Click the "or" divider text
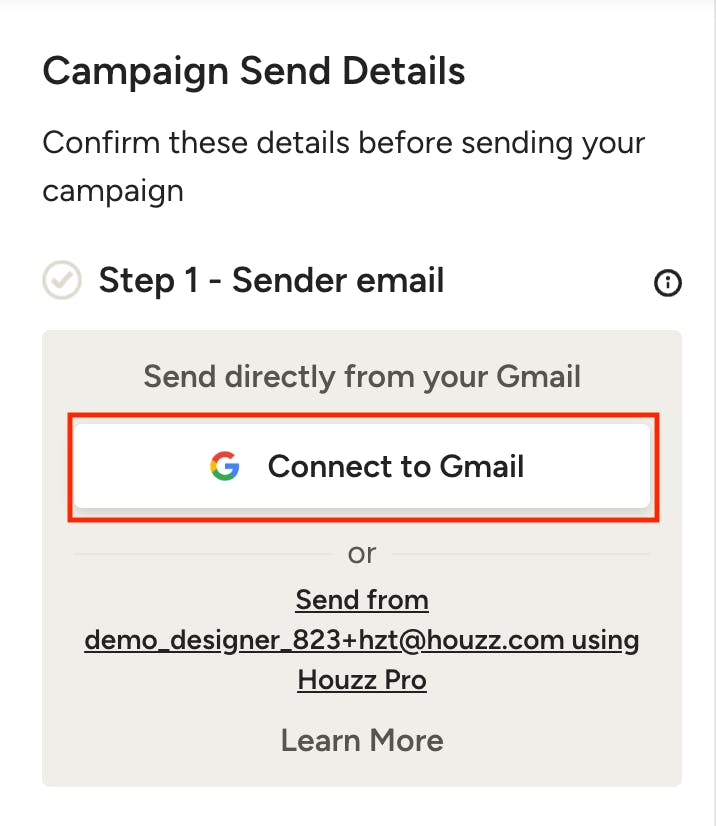716x826 pixels. coord(362,553)
